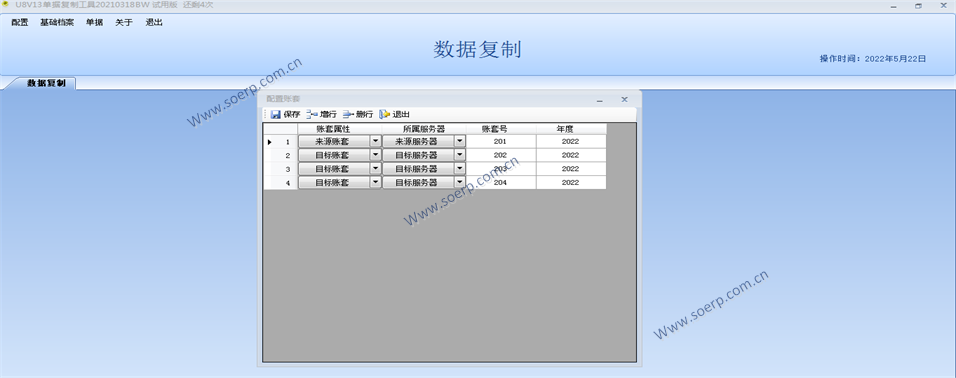Screen dimensions: 956x378
Task: Click the Save (保存) disk icon
Action: point(276,115)
